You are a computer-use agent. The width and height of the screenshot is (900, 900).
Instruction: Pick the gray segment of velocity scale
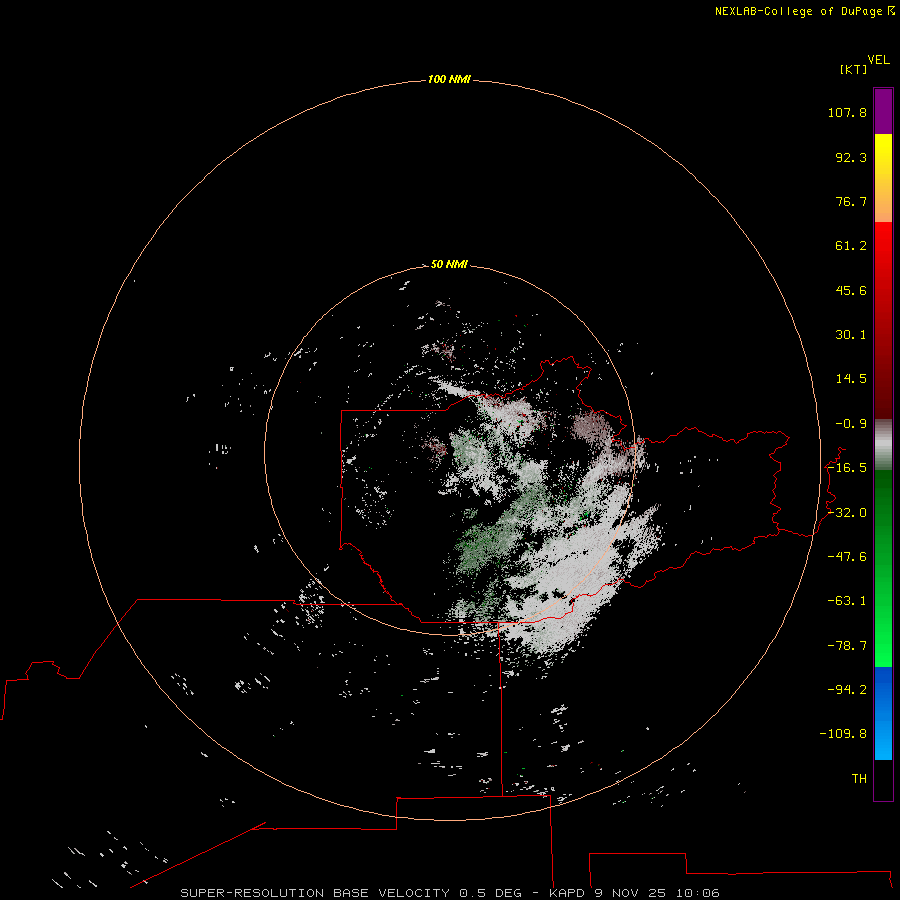883,445
